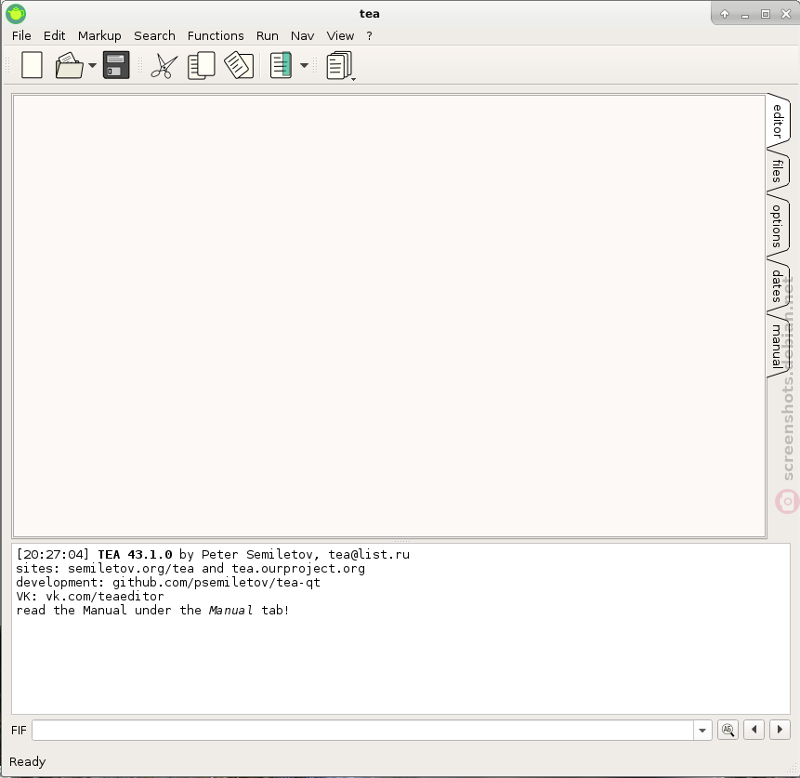The width and height of the screenshot is (800, 778).
Task: Click the 'TEA 43.1.0' log text
Action: (135, 555)
